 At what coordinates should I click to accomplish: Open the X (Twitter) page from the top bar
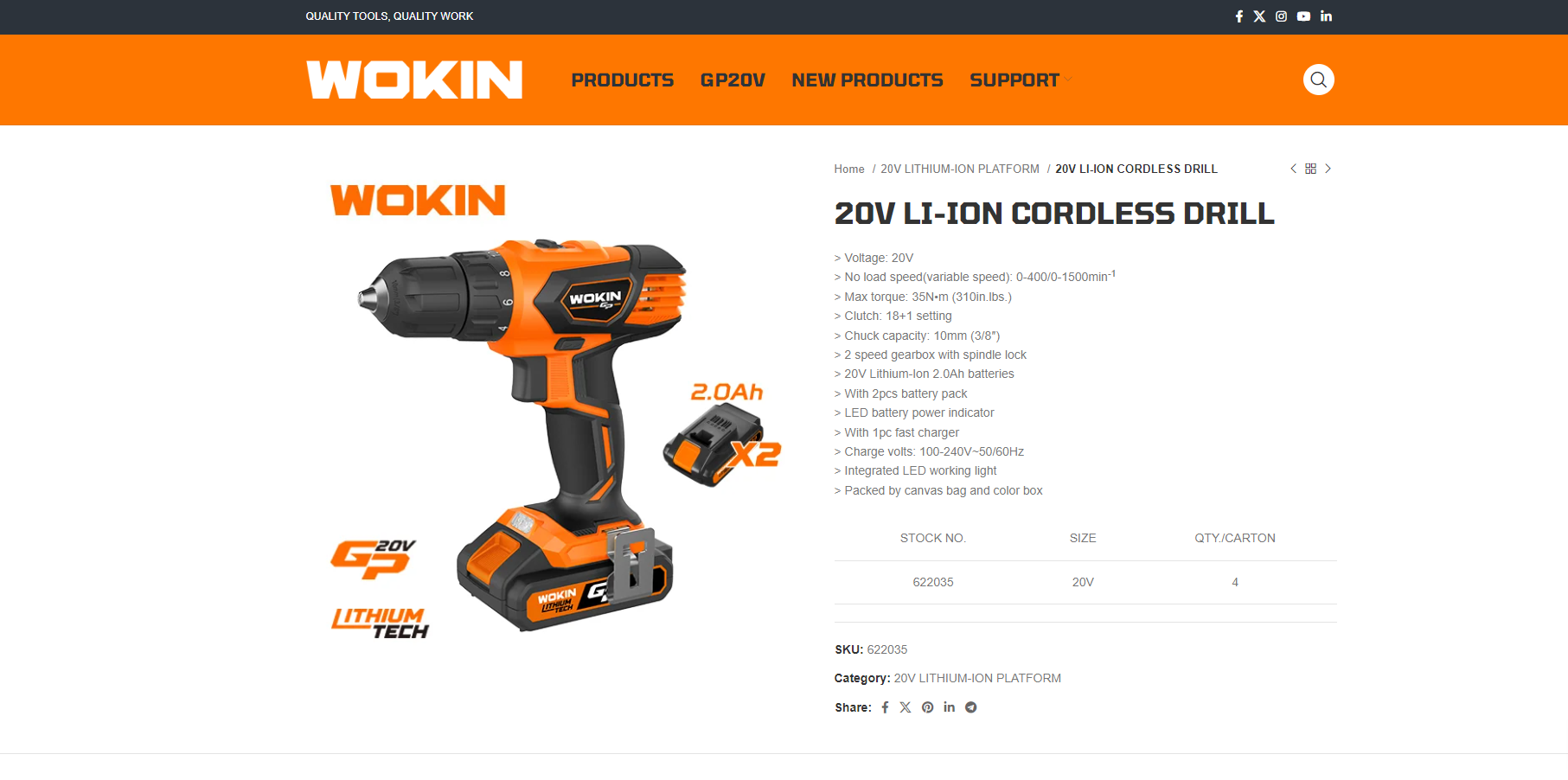click(x=1259, y=16)
